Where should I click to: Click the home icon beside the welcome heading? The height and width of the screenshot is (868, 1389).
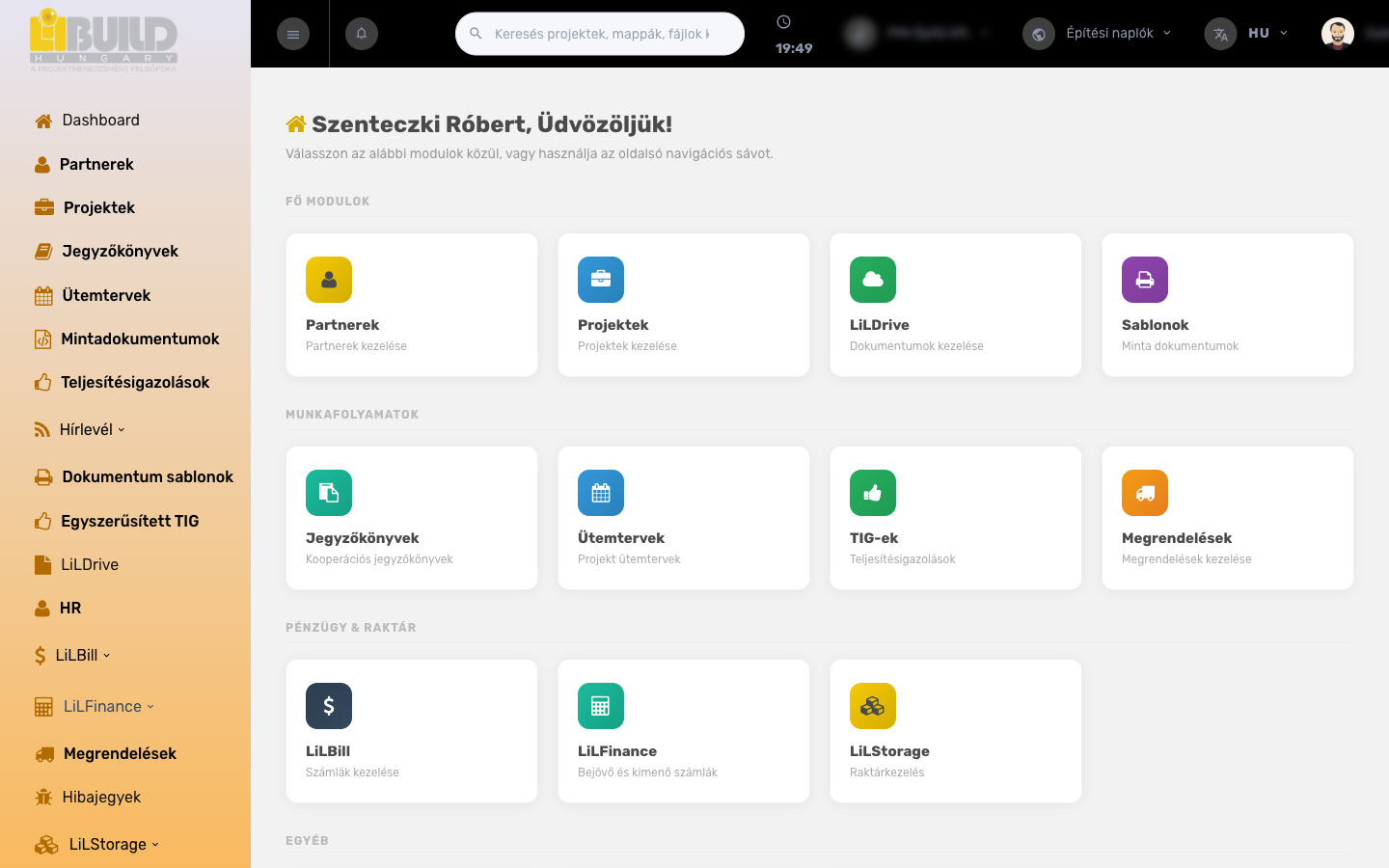[296, 123]
